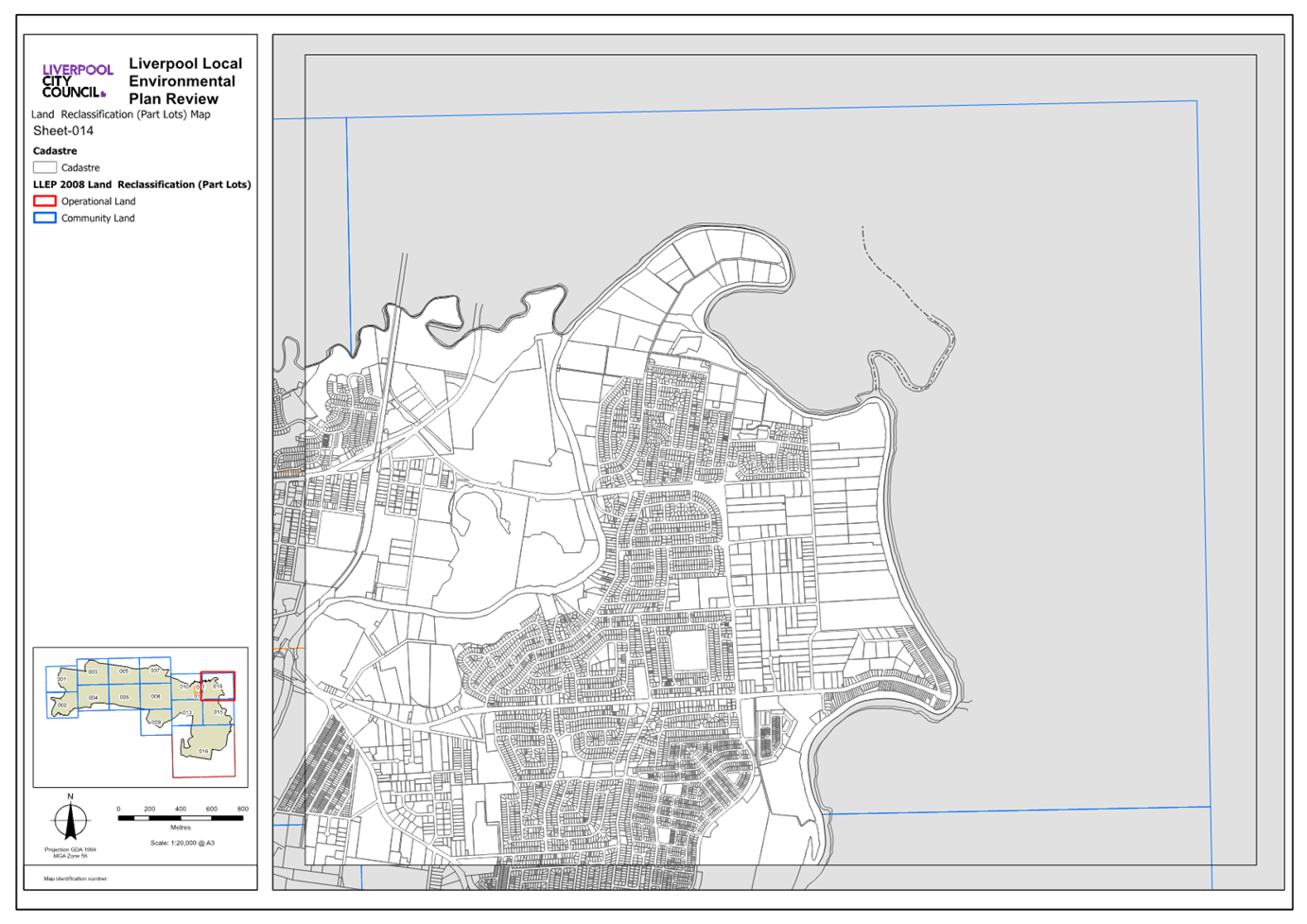Click sheet 009 in the index map
This screenshot has height=924, width=1307.
[x=156, y=723]
